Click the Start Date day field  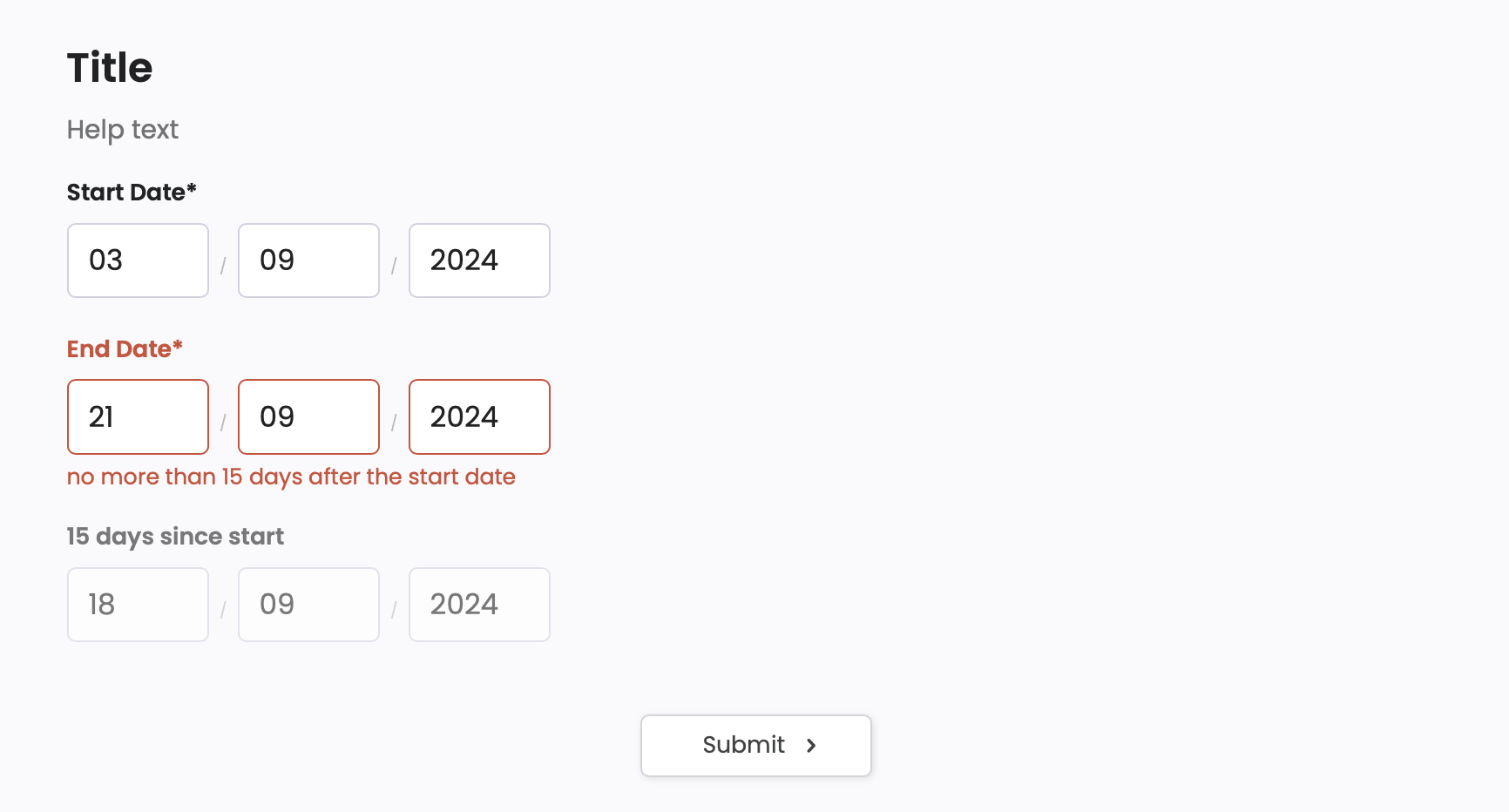[138, 261]
